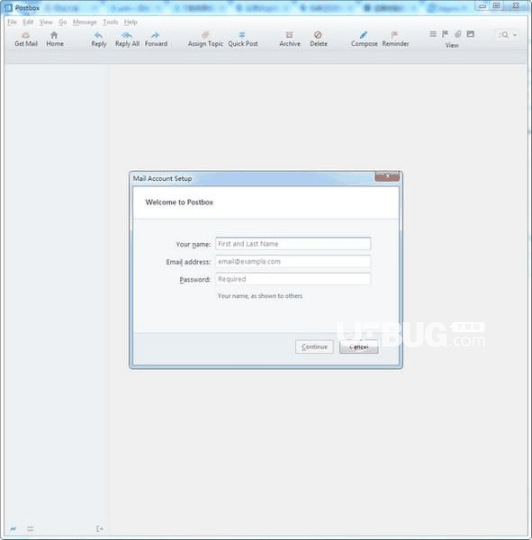The width and height of the screenshot is (532, 540).
Task: Click the lines icon in status bar
Action: click(x=30, y=529)
